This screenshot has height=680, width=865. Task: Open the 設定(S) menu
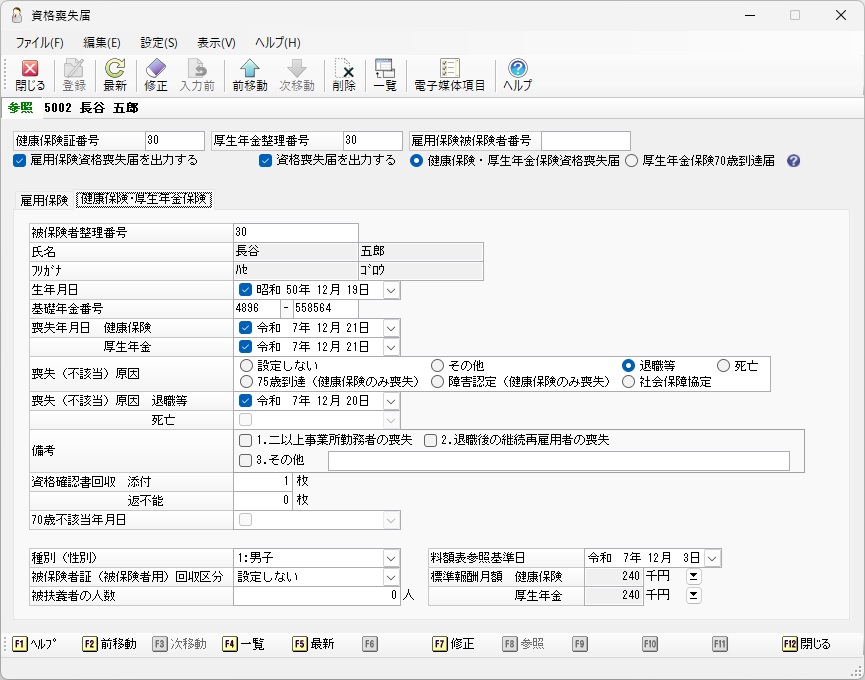[x=159, y=42]
